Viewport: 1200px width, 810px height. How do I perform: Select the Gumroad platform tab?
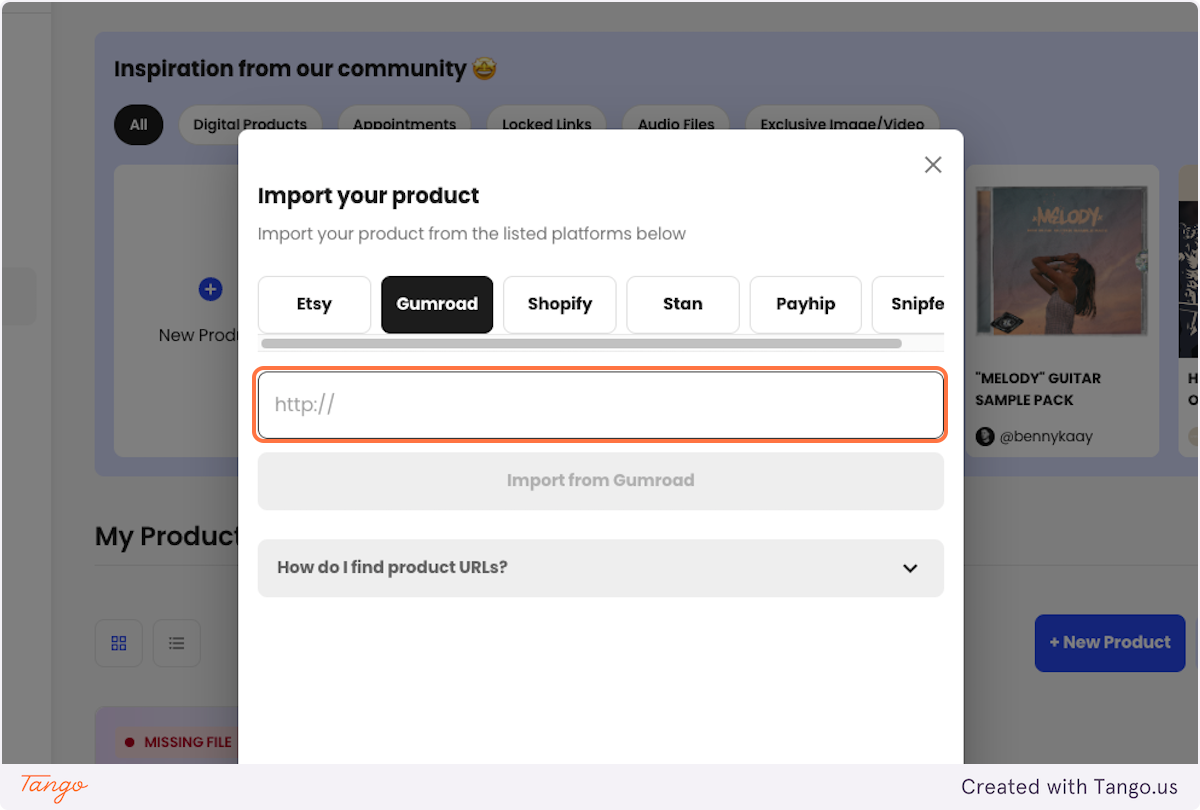[437, 304]
